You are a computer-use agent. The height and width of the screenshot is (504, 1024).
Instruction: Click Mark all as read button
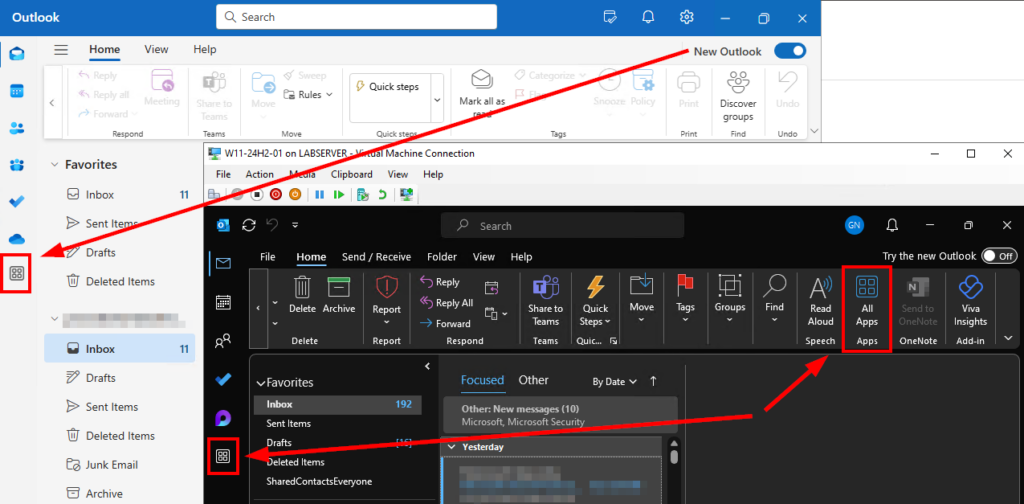pyautogui.click(x=482, y=90)
